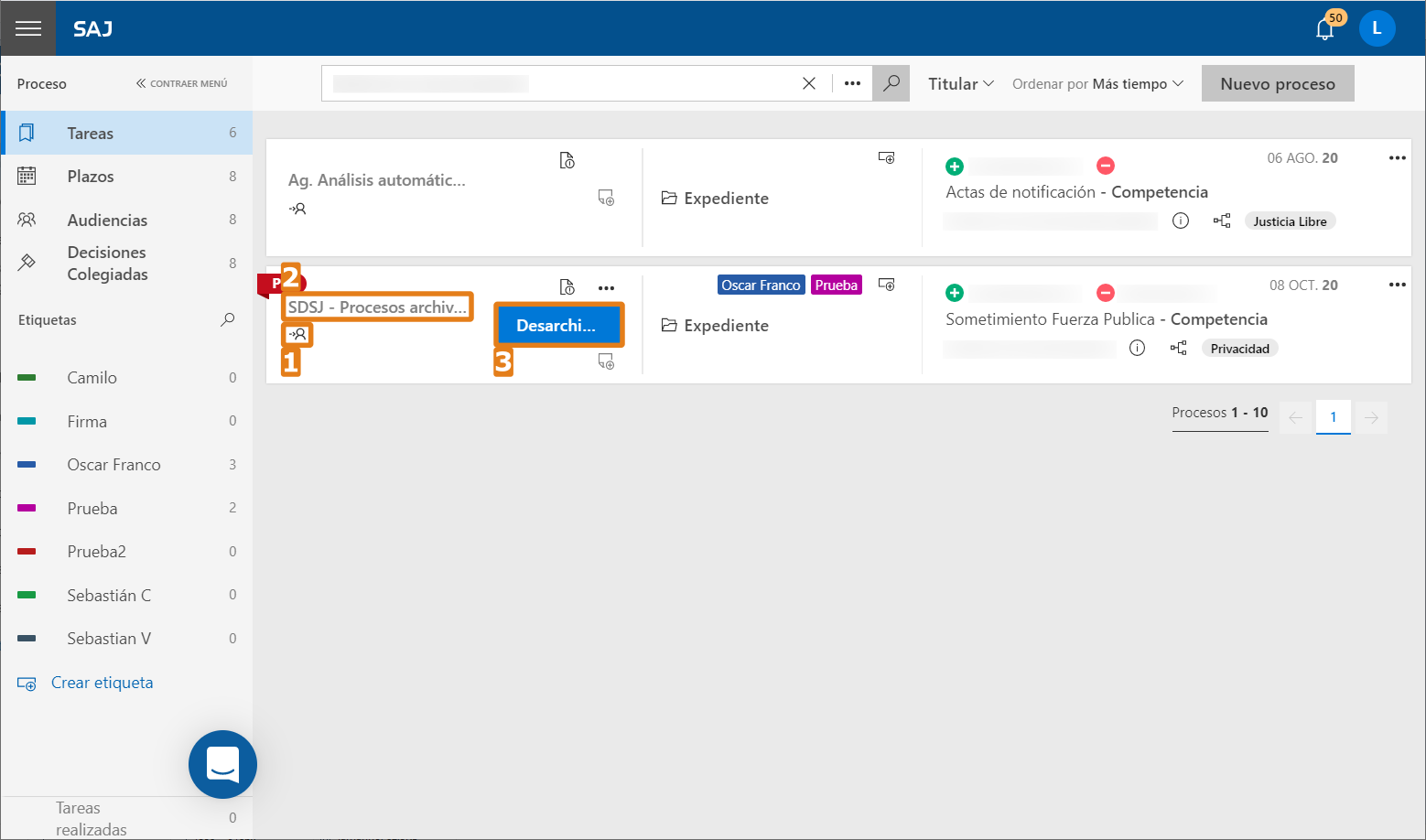
Task: Click the SAJ logo
Action: [93, 28]
